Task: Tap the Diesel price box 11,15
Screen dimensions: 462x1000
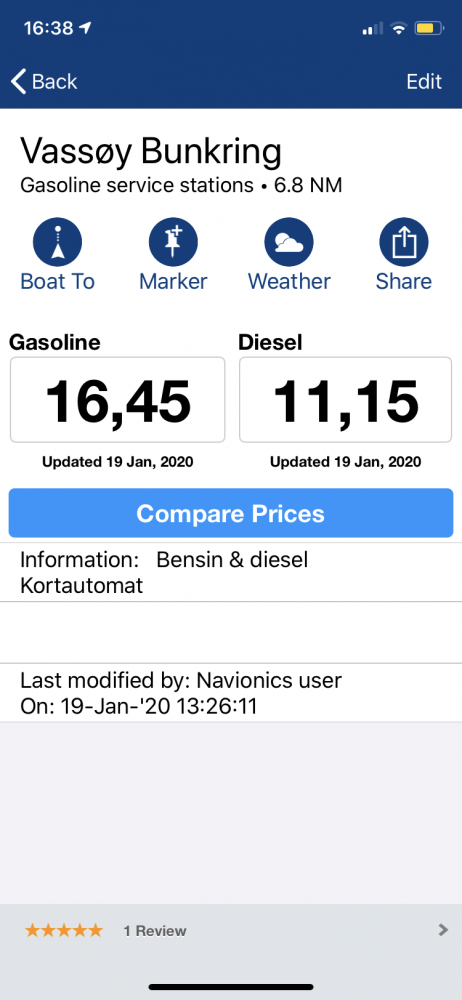Action: (x=345, y=400)
